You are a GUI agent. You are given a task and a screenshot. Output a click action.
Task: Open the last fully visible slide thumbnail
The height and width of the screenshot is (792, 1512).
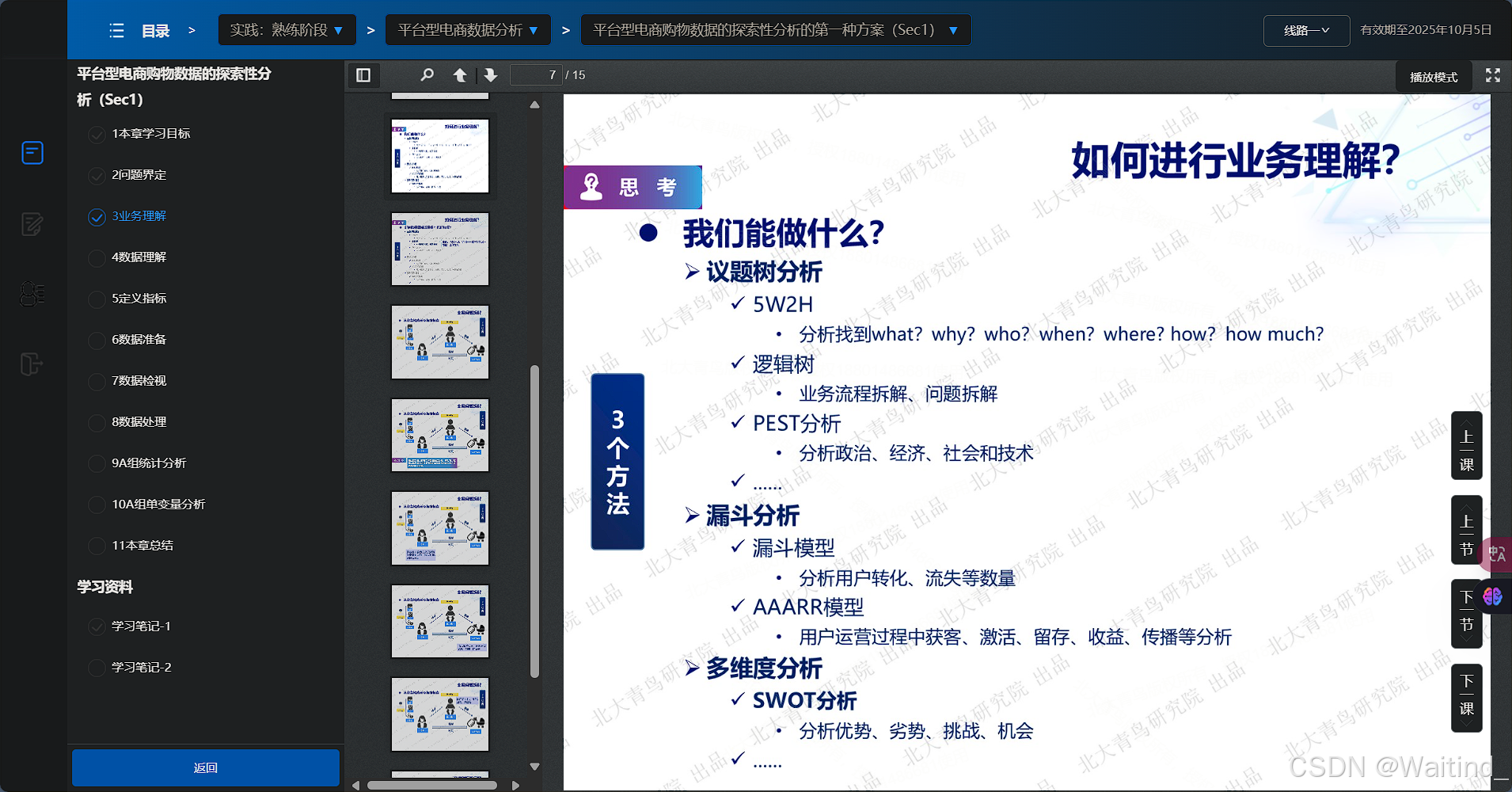(440, 714)
